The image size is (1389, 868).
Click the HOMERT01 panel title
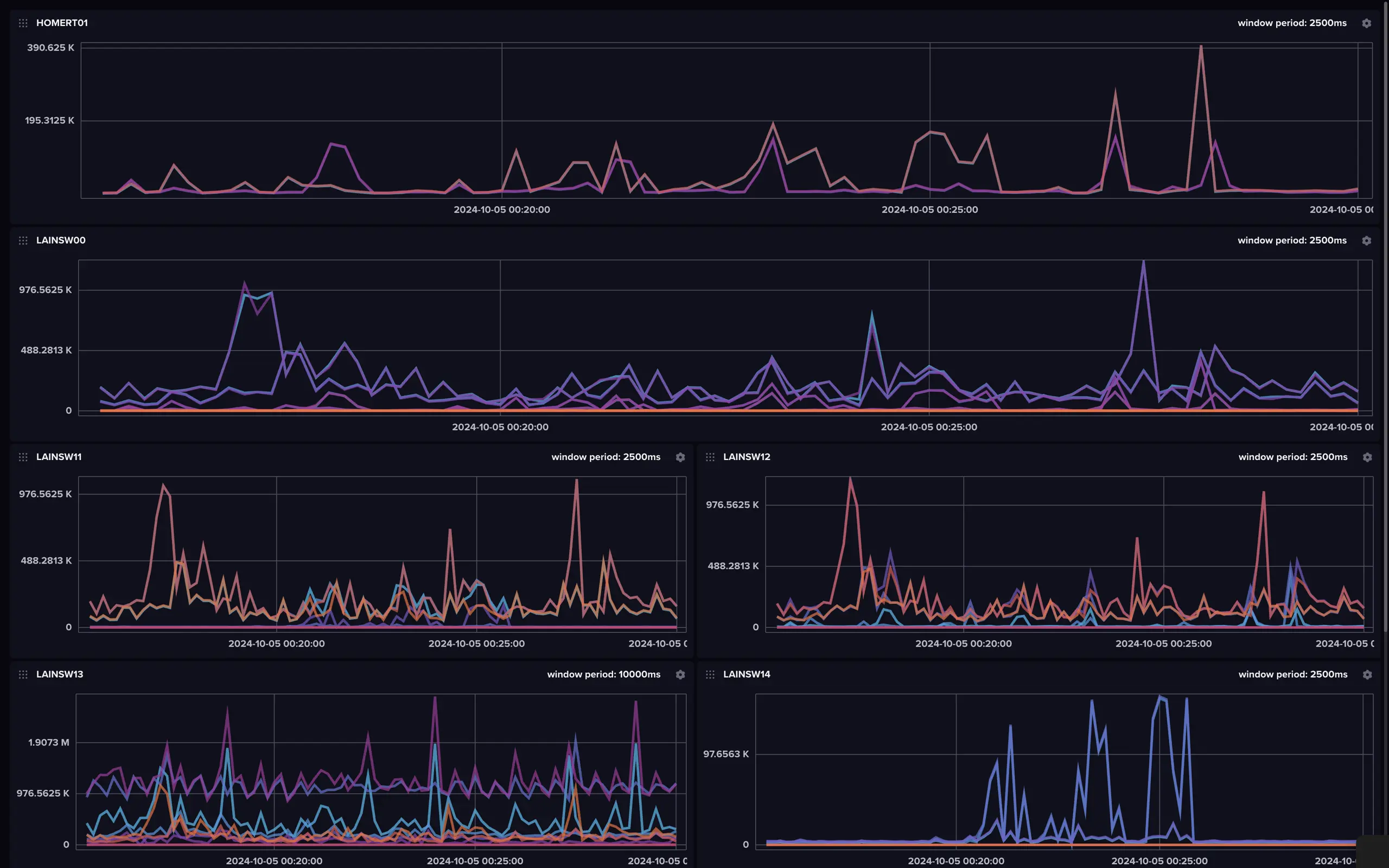pos(62,23)
